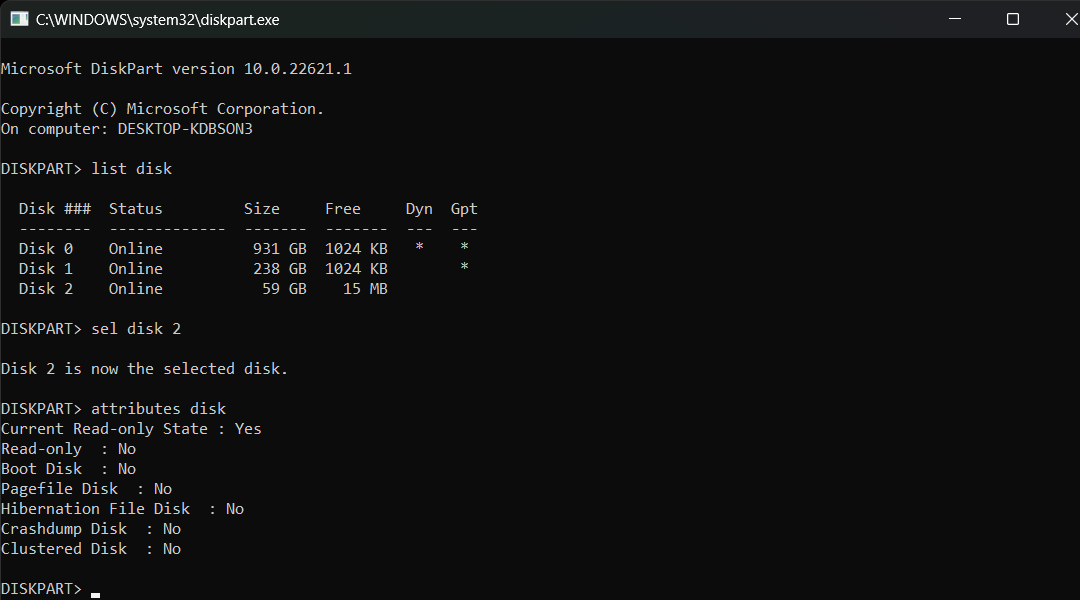Image resolution: width=1080 pixels, height=600 pixels.
Task: Click the 'Disk ###' column header
Action: (x=55, y=209)
